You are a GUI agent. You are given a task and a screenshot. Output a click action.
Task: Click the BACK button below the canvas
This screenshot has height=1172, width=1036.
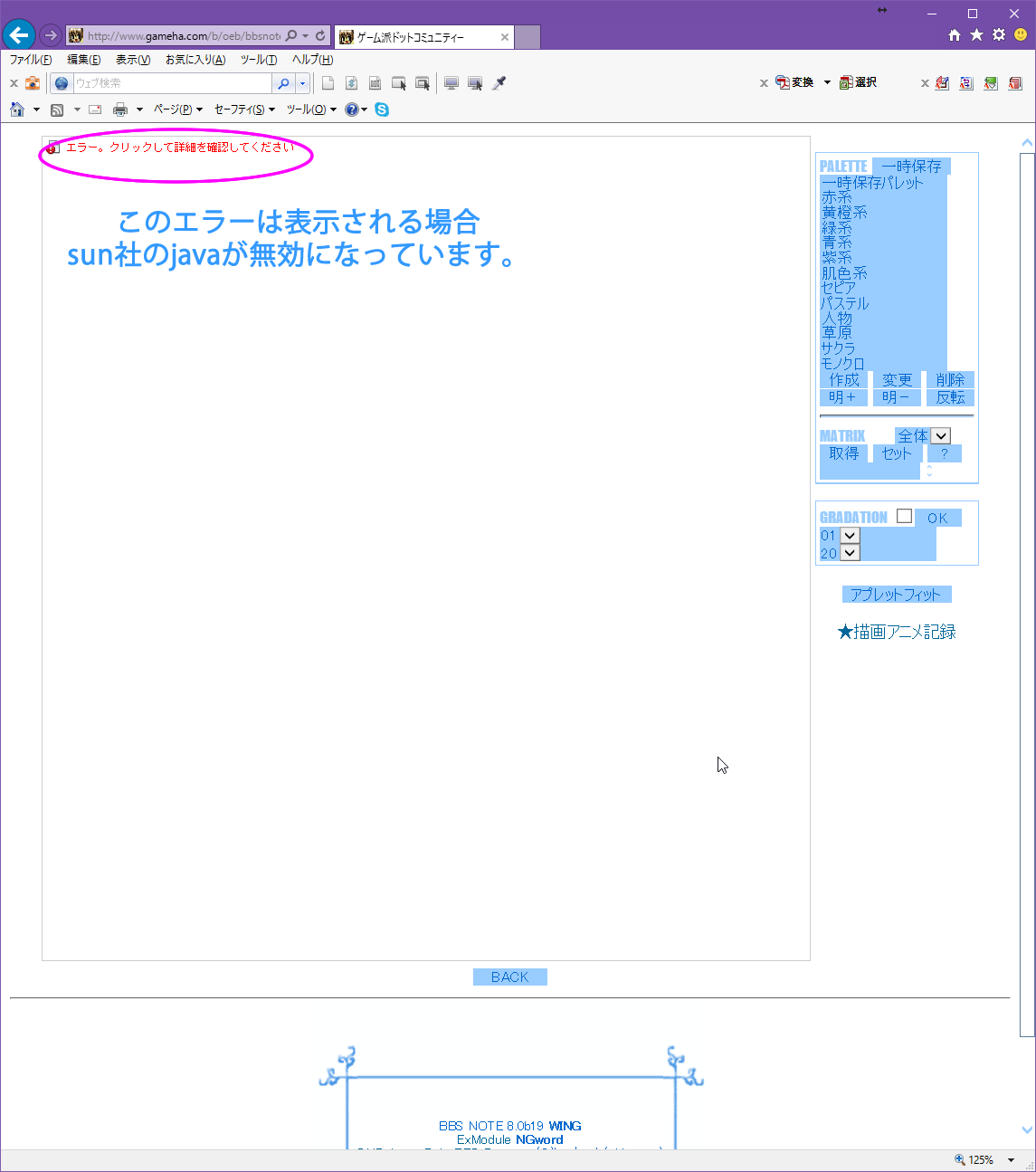pyautogui.click(x=509, y=977)
